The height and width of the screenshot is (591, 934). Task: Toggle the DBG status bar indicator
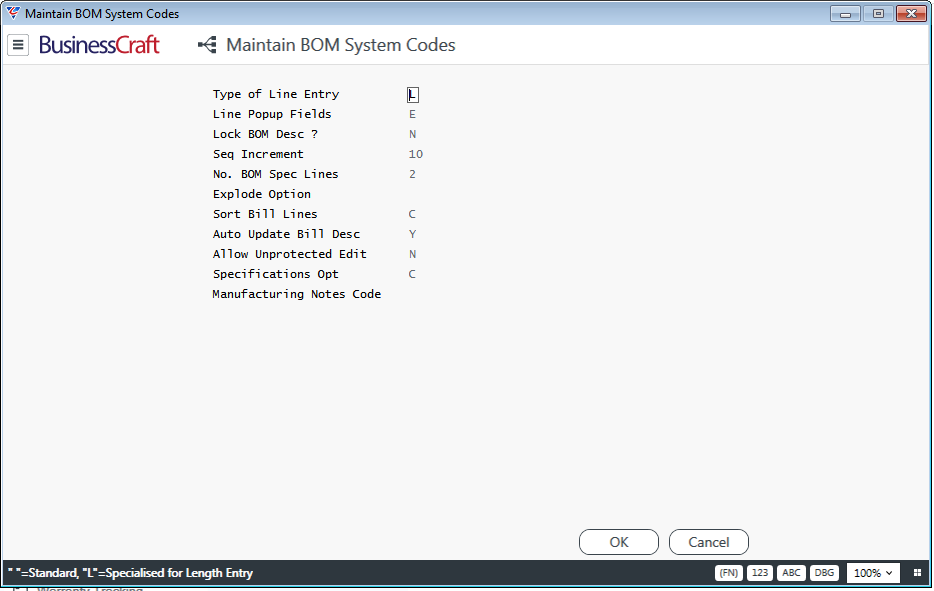824,573
